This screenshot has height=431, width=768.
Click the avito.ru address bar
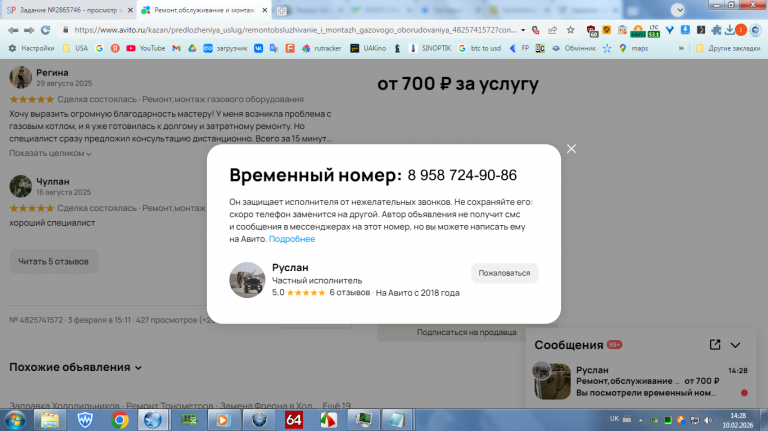click(x=295, y=30)
